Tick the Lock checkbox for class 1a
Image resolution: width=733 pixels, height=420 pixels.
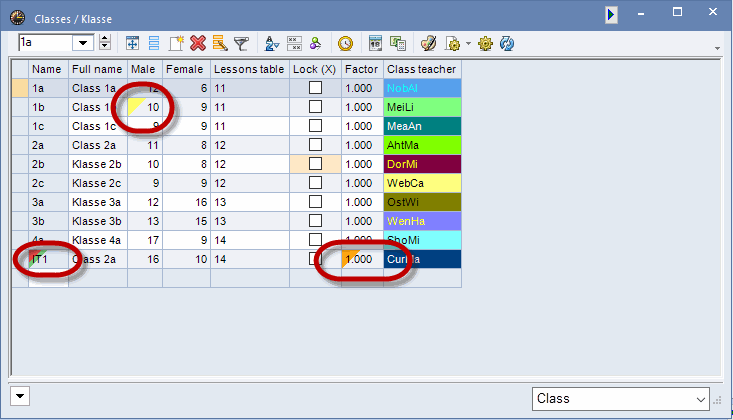316,87
